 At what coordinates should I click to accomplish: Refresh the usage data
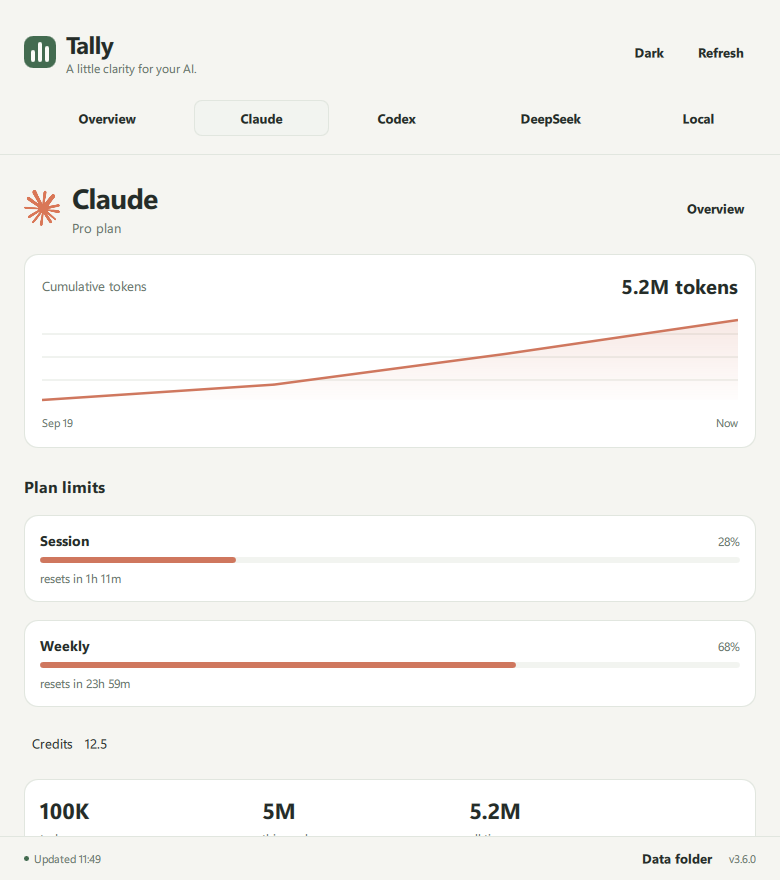721,53
